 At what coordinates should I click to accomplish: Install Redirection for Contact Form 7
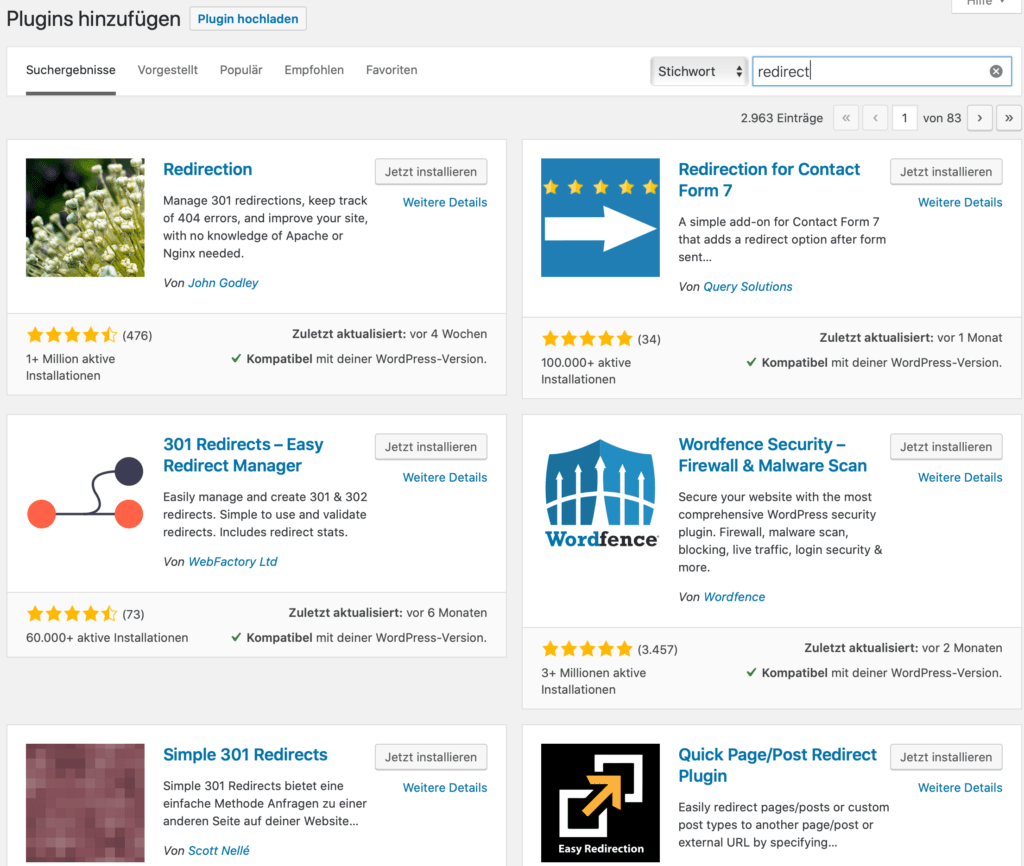[x=946, y=172]
